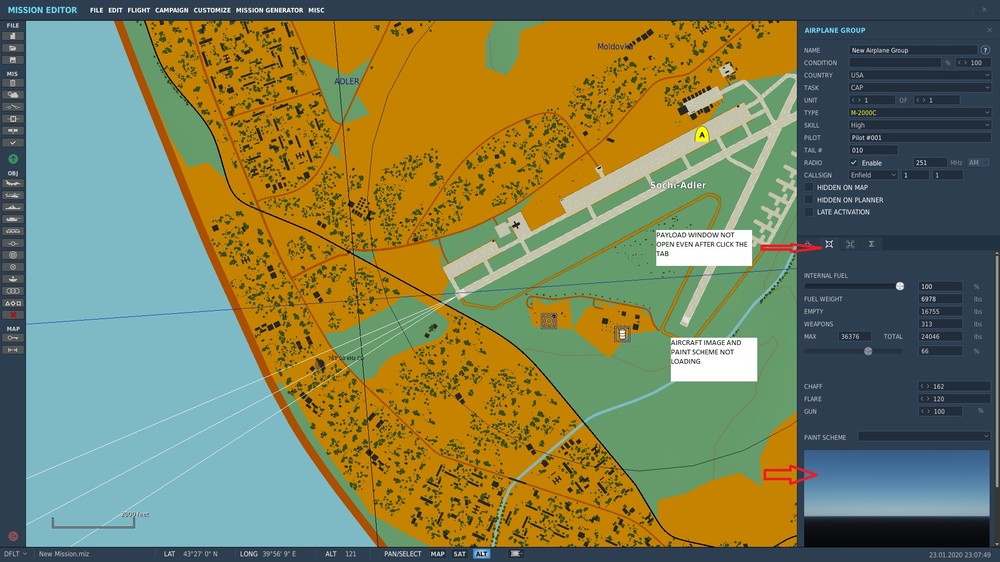
Task: Click the airplane group icon in OBJ toolbar
Action: 13,183
